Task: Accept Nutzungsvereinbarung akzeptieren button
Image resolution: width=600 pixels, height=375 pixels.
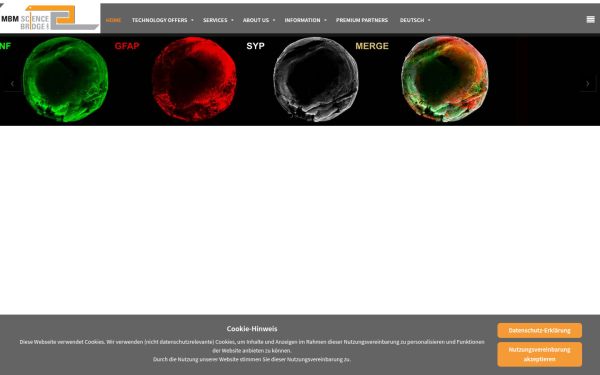Action: click(540, 354)
